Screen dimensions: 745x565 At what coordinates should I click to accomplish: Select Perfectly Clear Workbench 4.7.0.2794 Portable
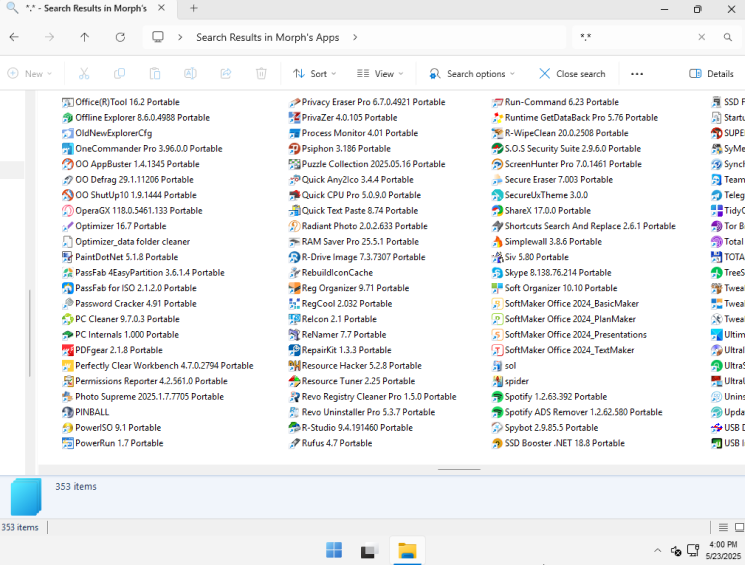coord(158,366)
